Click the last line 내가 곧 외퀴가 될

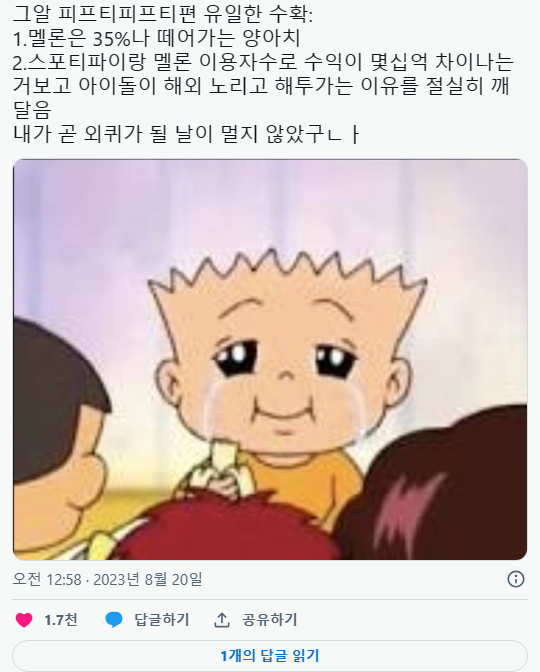(186, 134)
